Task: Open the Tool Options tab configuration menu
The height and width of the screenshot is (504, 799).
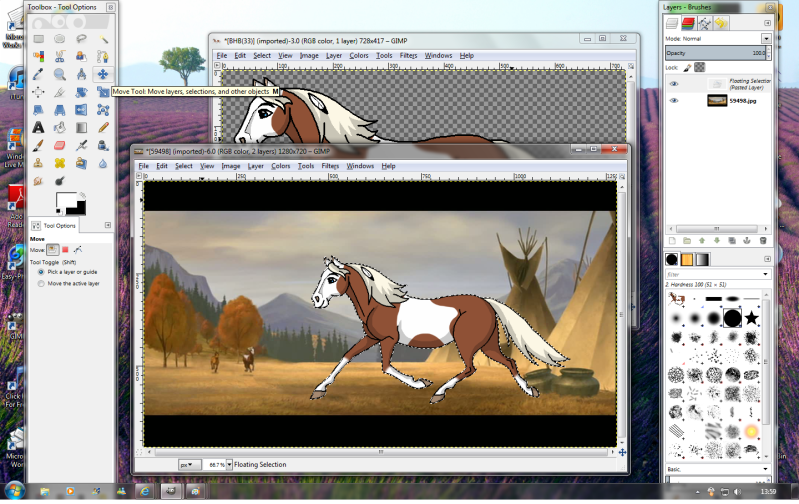Action: pyautogui.click(x=108, y=225)
